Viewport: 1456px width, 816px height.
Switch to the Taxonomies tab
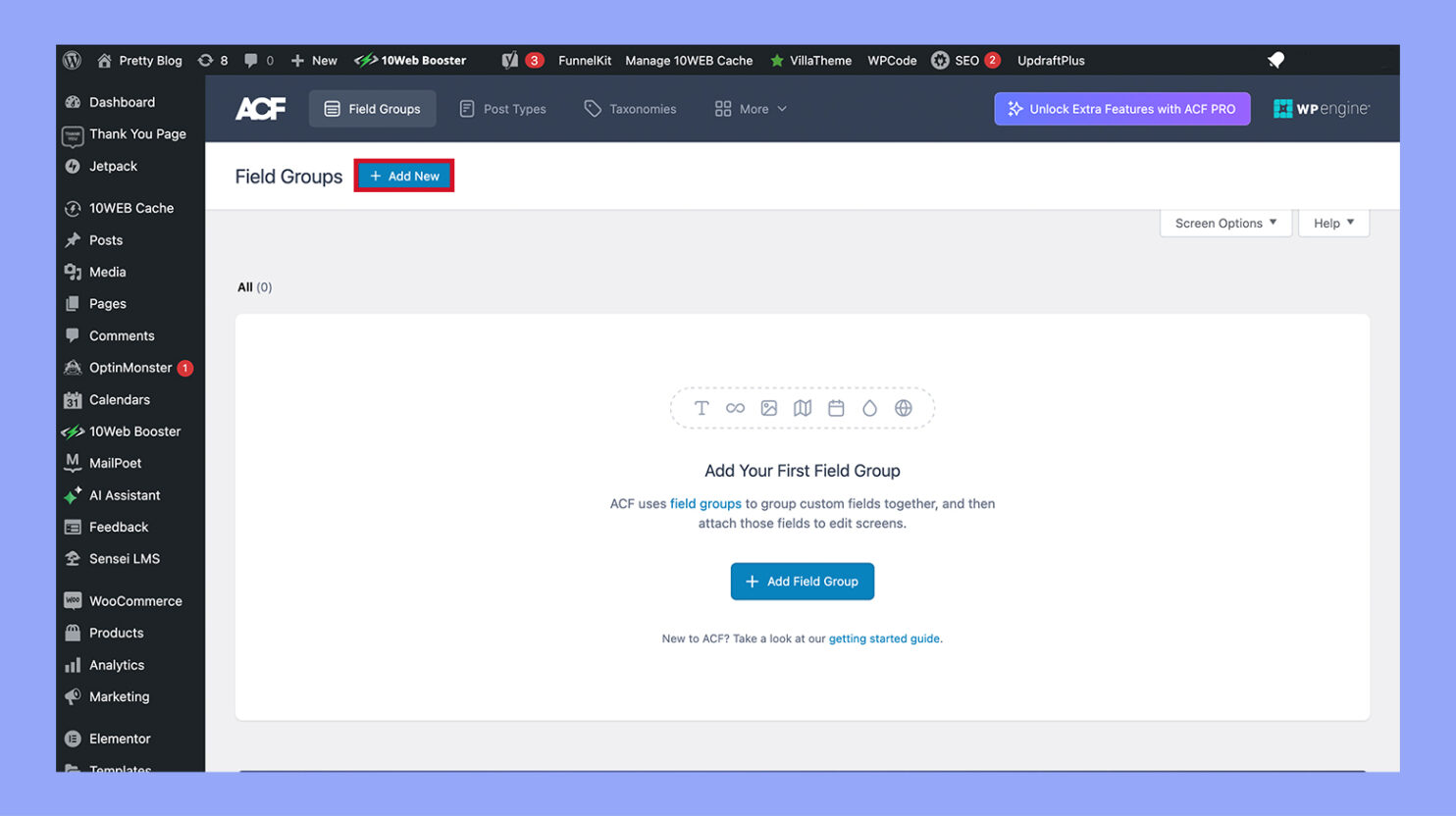click(629, 109)
